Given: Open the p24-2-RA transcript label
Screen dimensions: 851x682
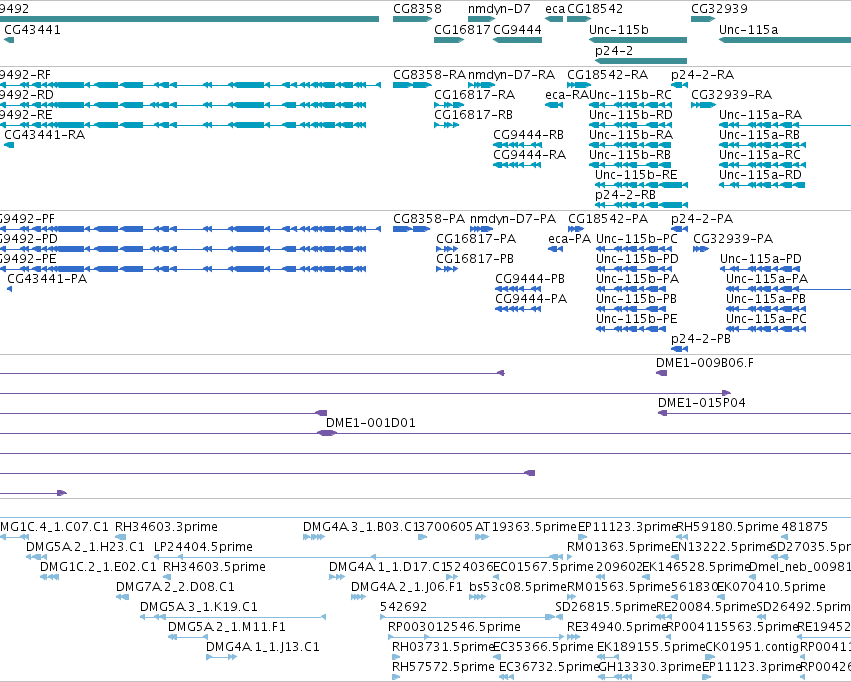Looking at the screenshot, I should 702,75.
